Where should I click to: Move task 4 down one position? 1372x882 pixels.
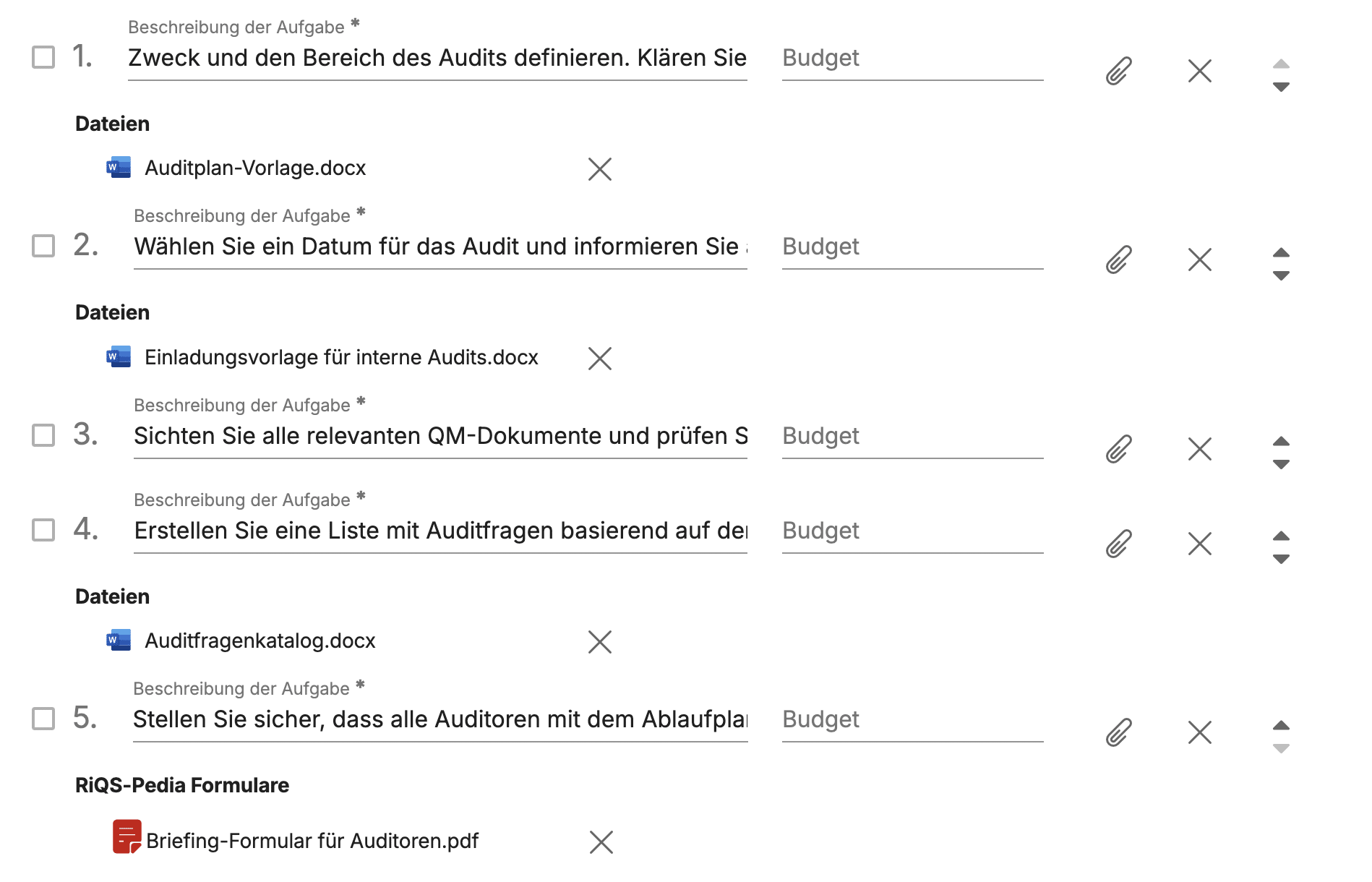pyautogui.click(x=1281, y=560)
